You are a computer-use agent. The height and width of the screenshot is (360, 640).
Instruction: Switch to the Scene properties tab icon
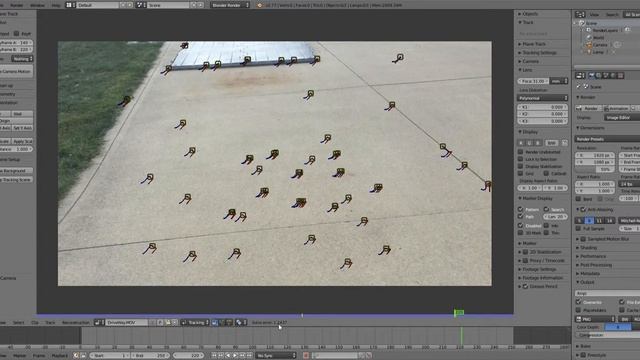[606, 76]
